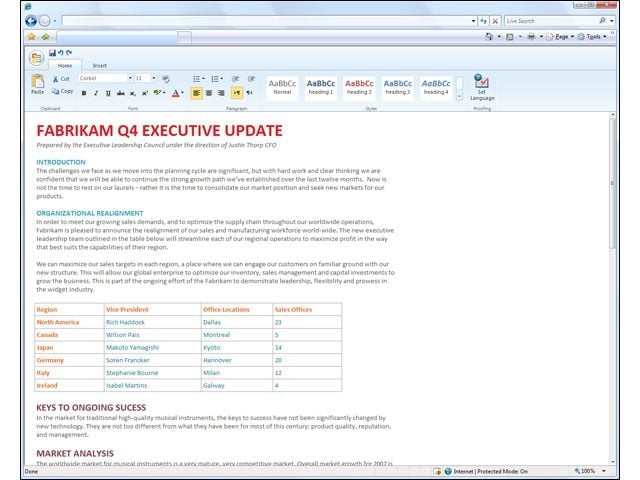Click the RSS feeds icon
The height and width of the screenshot is (480, 640).
[510, 37]
